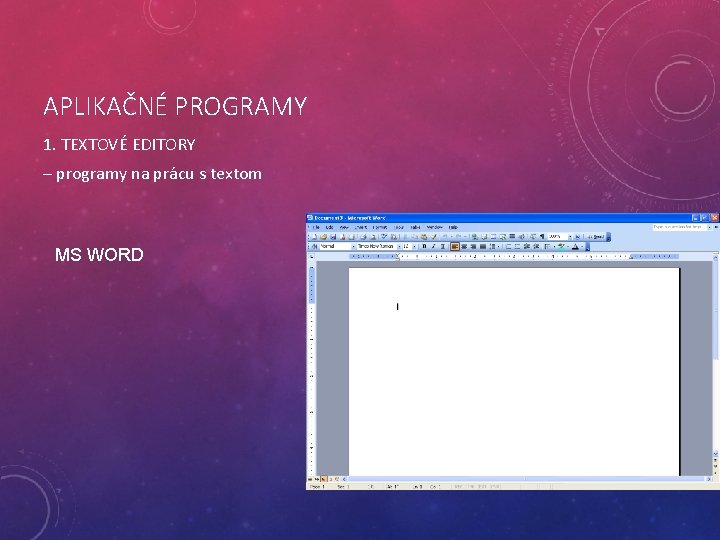
Task: Click the Outside Border icon
Action: (547, 247)
